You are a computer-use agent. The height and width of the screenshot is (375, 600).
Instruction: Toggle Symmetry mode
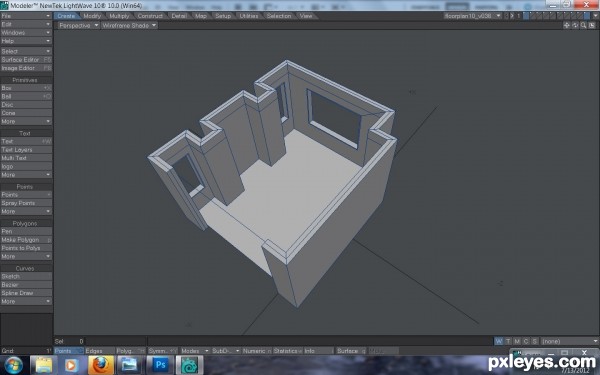point(163,351)
